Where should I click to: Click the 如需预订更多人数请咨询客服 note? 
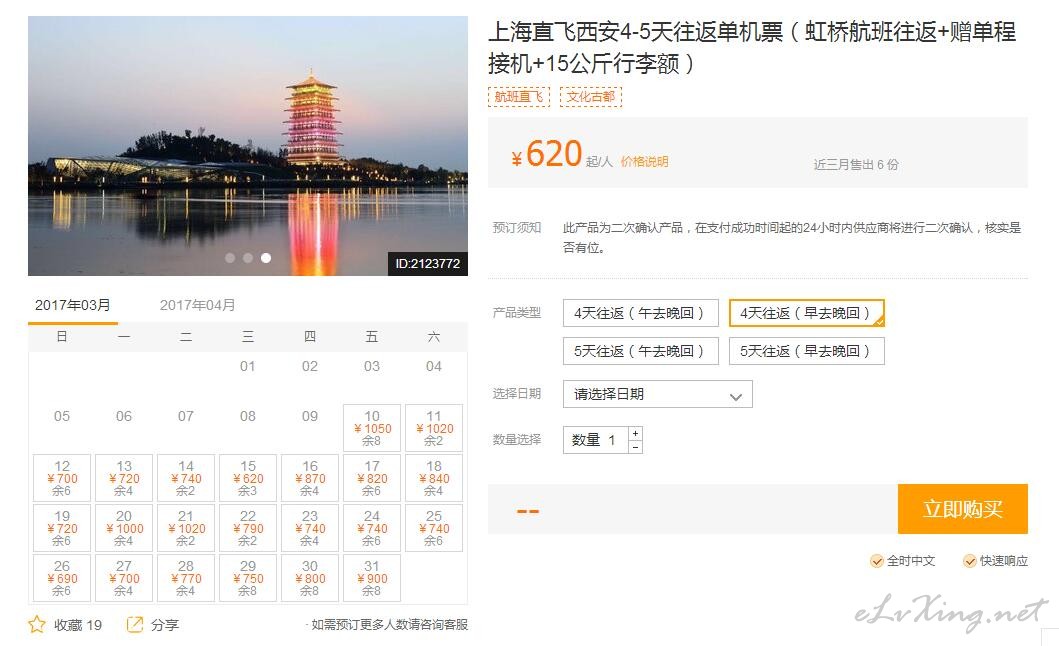coord(389,624)
